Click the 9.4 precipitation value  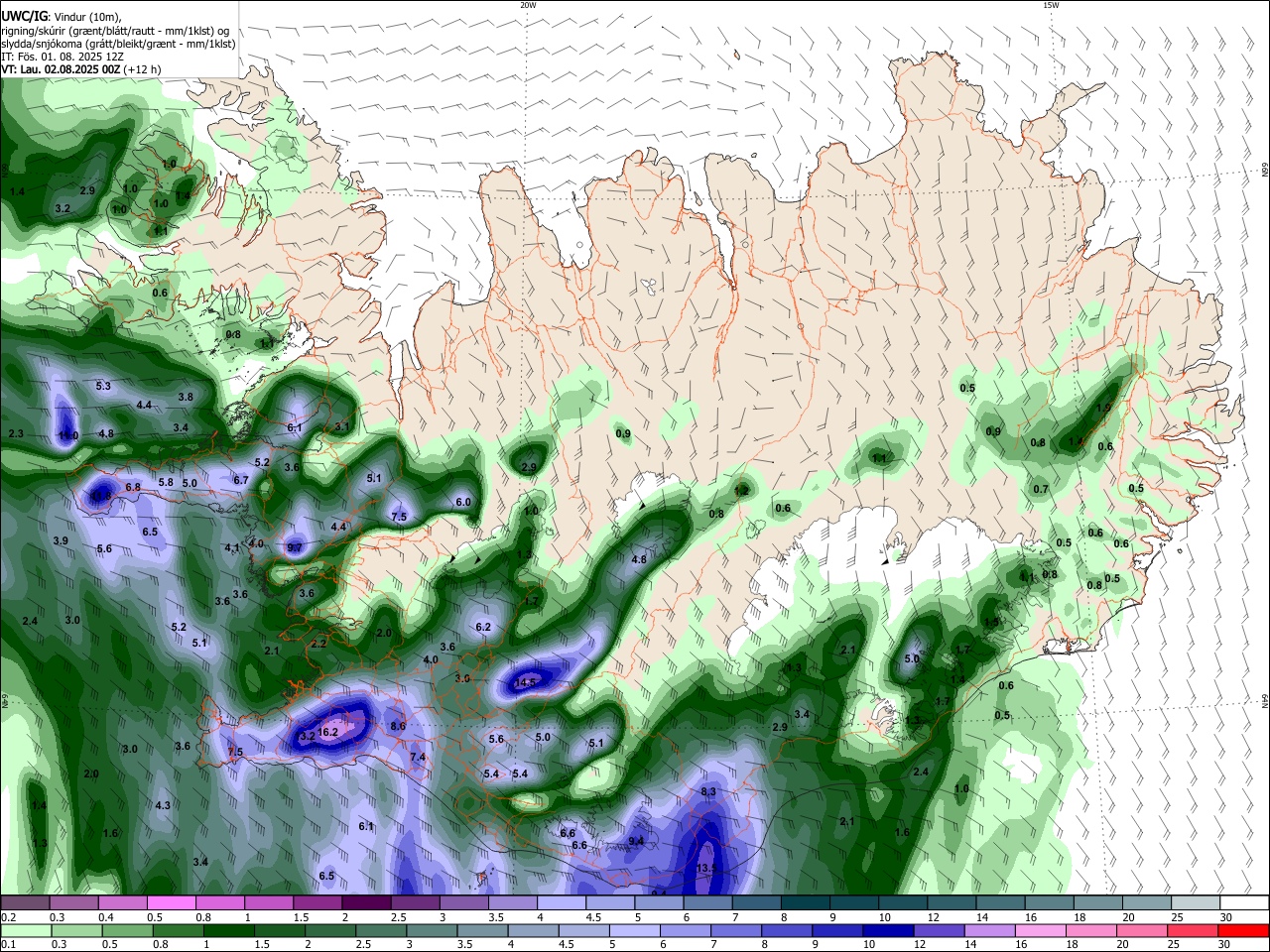click(637, 841)
